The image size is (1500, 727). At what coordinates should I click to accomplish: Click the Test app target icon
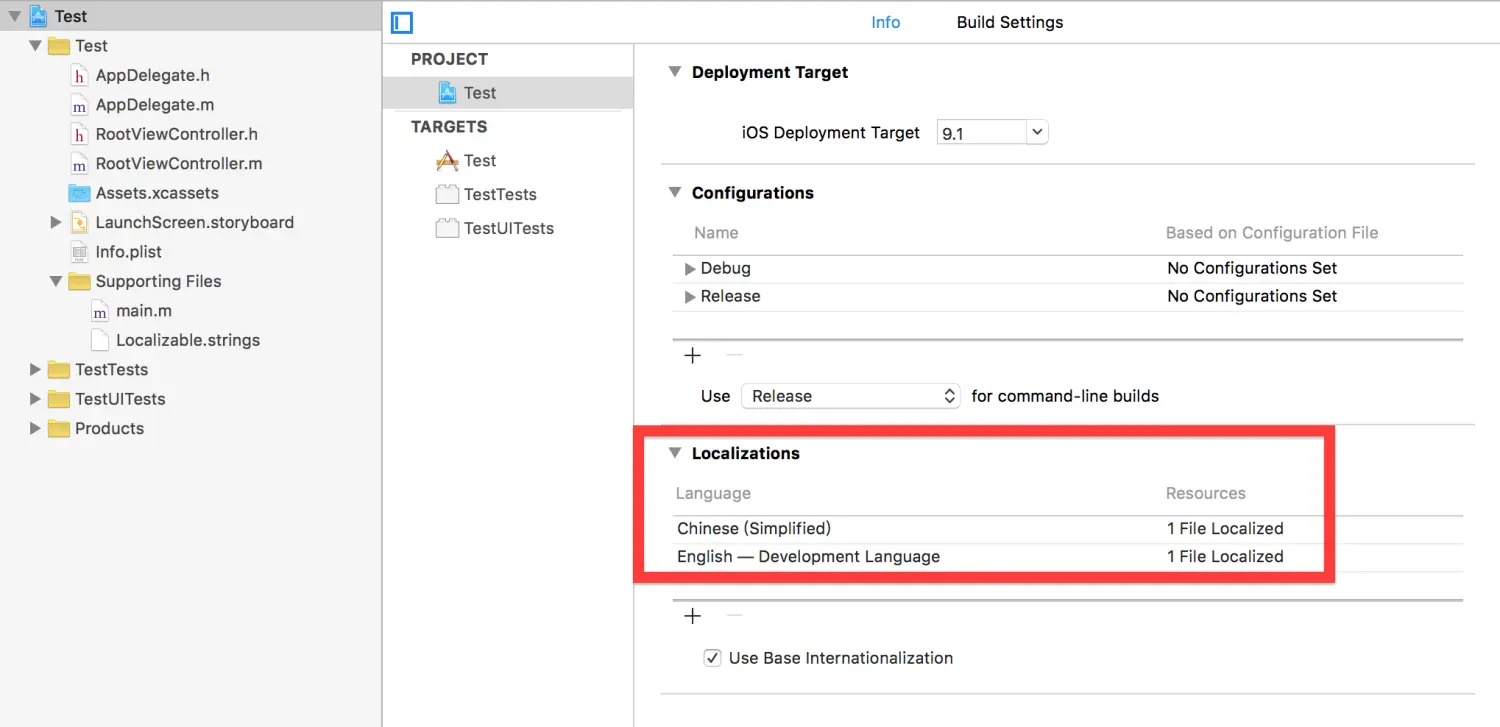[447, 160]
